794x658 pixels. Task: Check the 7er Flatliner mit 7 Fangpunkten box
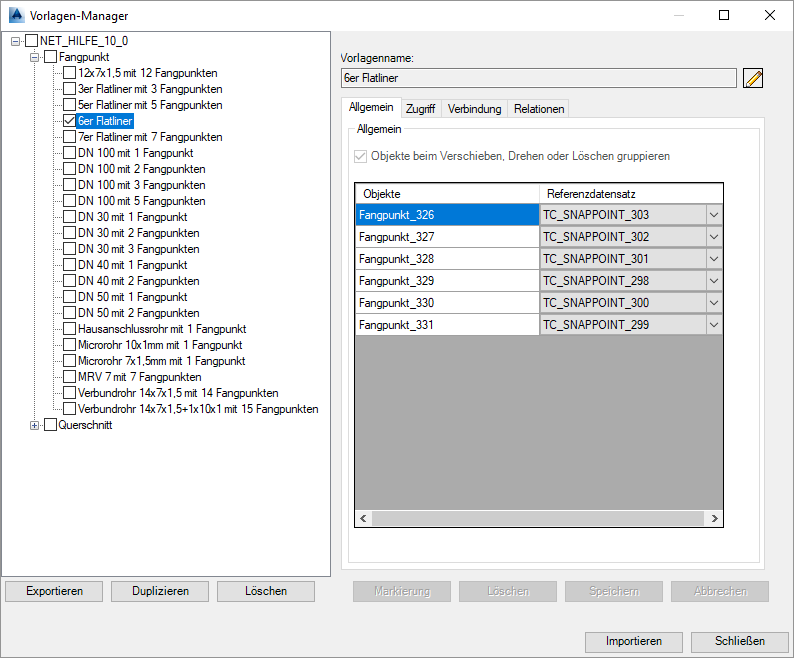[69, 137]
